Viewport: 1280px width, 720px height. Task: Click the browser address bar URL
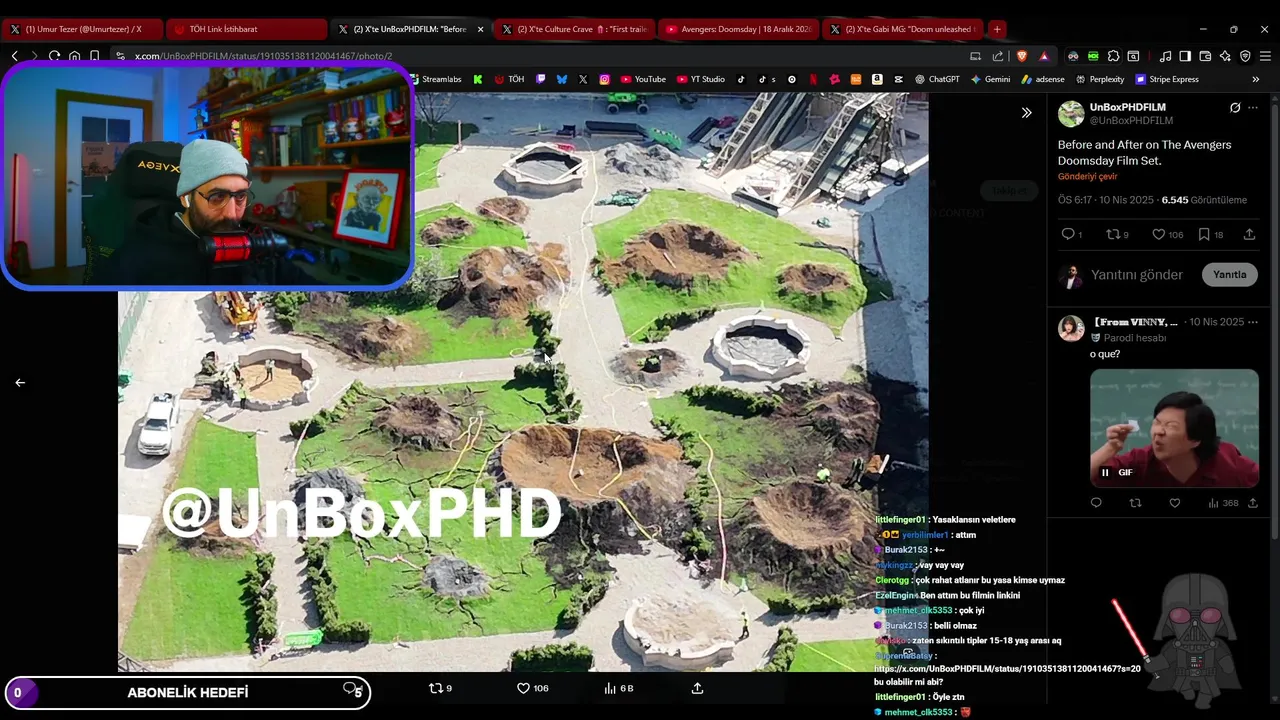tap(264, 56)
